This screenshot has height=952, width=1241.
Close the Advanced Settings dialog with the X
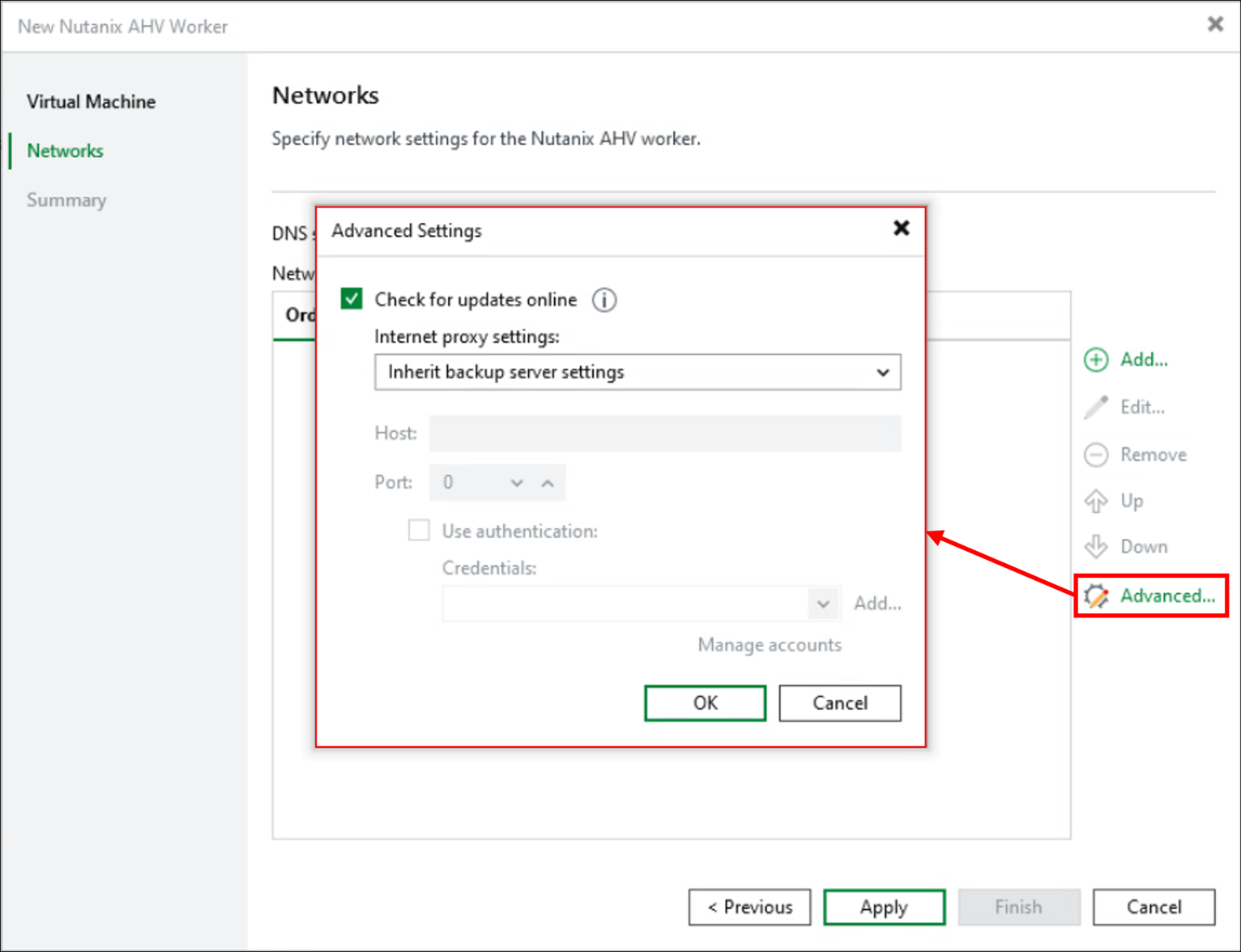[x=901, y=228]
